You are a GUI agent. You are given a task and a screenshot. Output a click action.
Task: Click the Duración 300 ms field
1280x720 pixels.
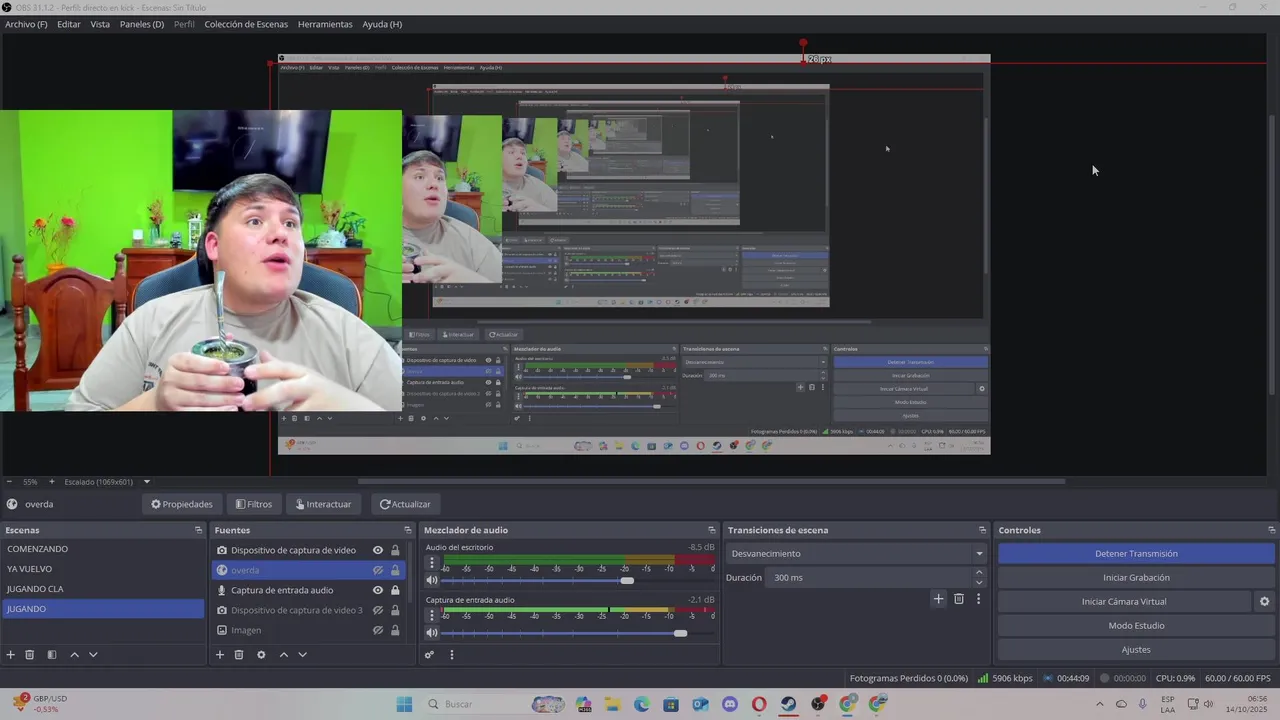click(x=869, y=578)
